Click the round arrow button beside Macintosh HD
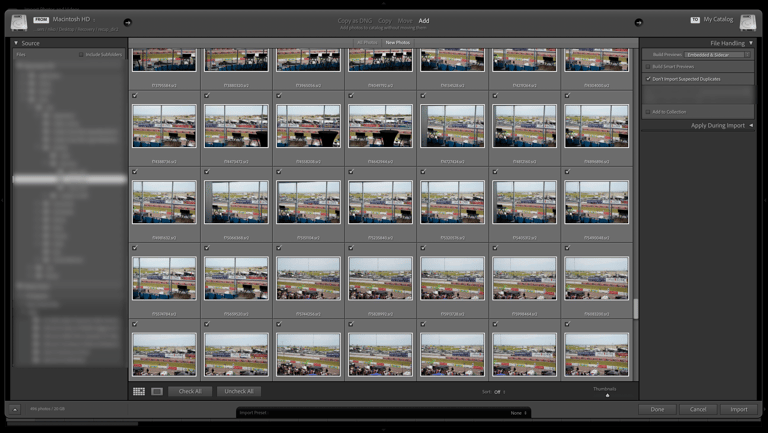Screen dimensions: 768x433 (127, 22)
